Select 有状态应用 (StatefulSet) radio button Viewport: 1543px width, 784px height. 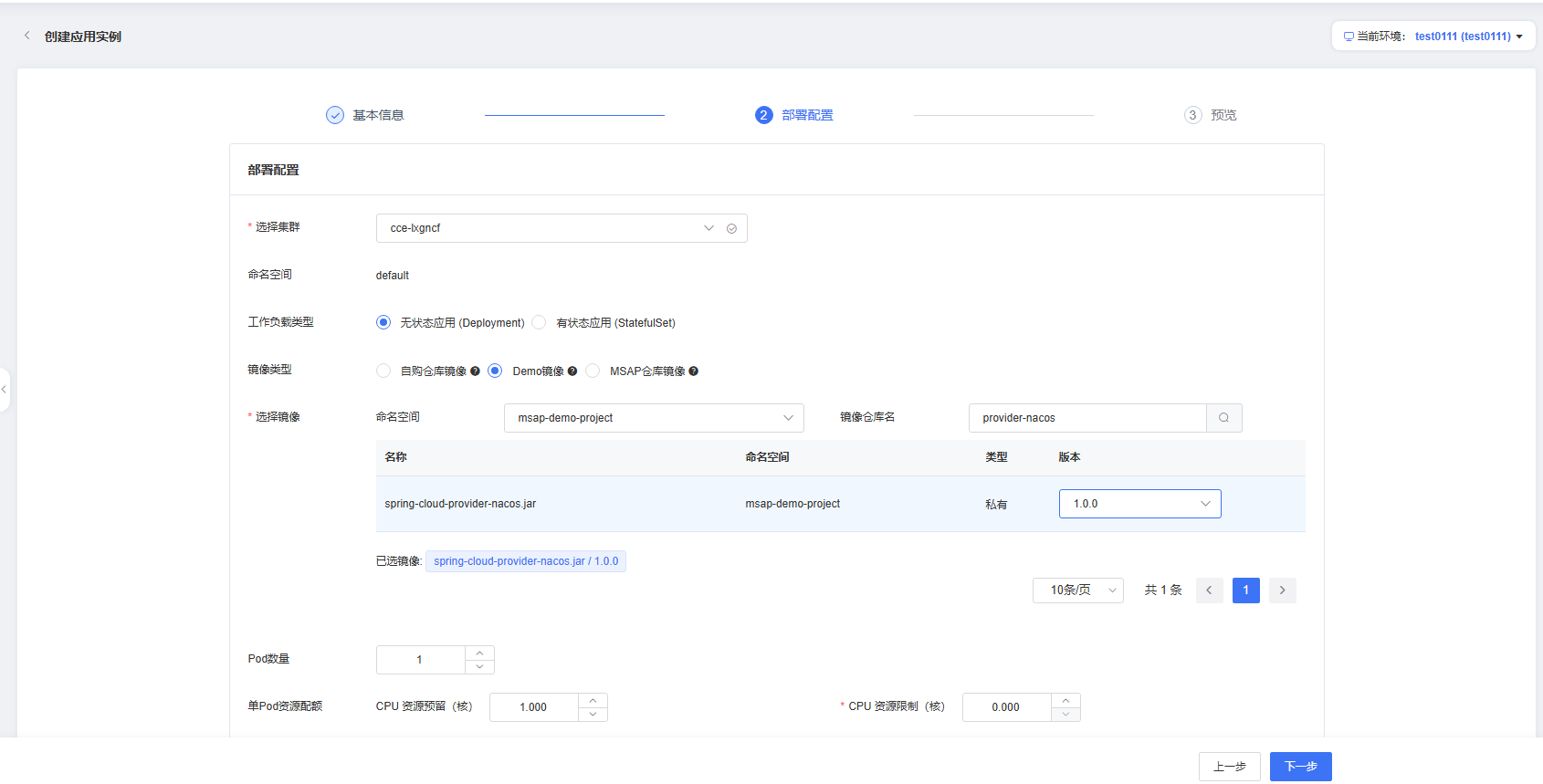[x=539, y=322]
